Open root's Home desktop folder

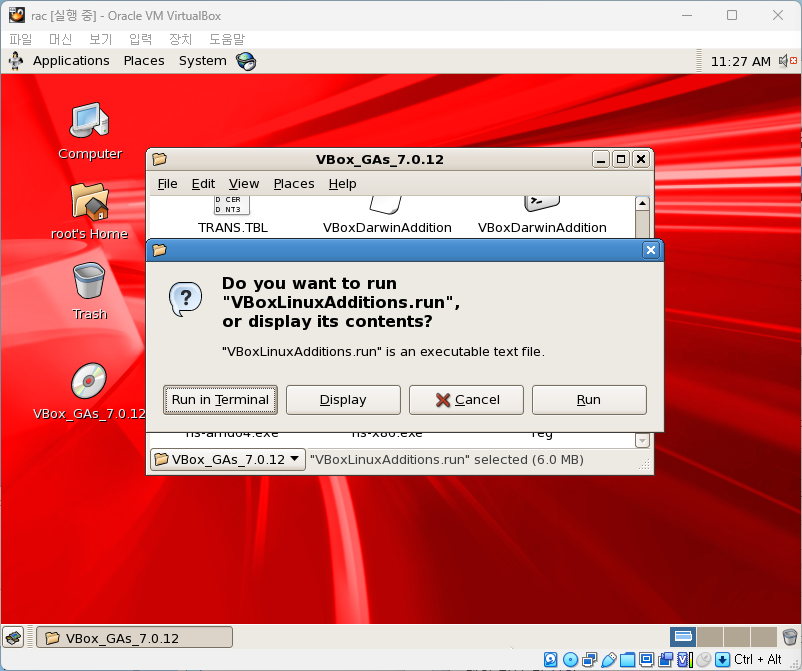tap(90, 211)
